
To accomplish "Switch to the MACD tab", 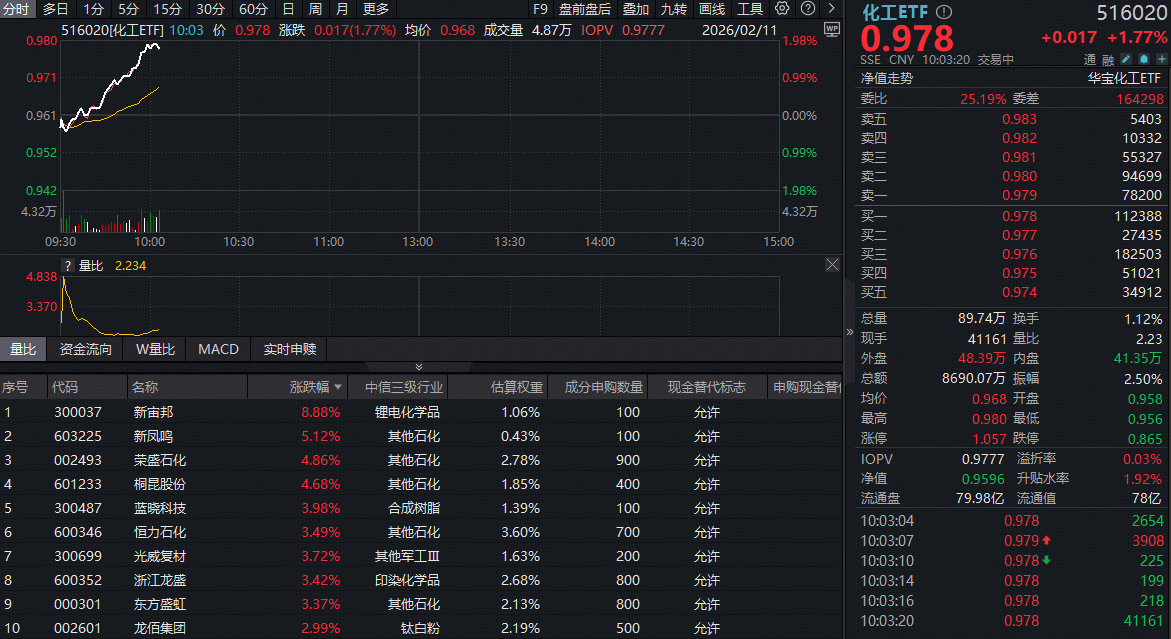I will [217, 349].
